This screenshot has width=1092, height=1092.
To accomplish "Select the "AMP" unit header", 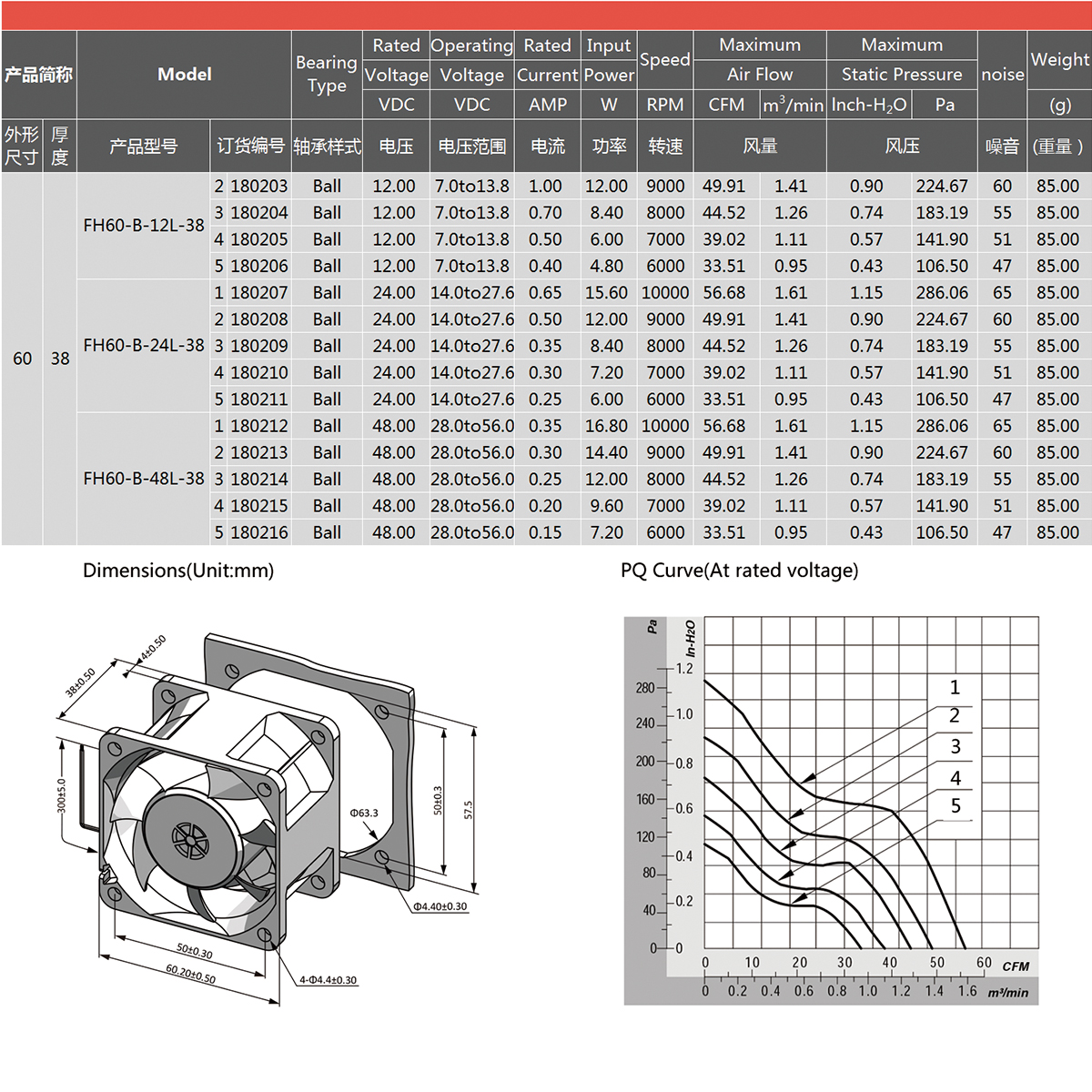I will click(548, 105).
